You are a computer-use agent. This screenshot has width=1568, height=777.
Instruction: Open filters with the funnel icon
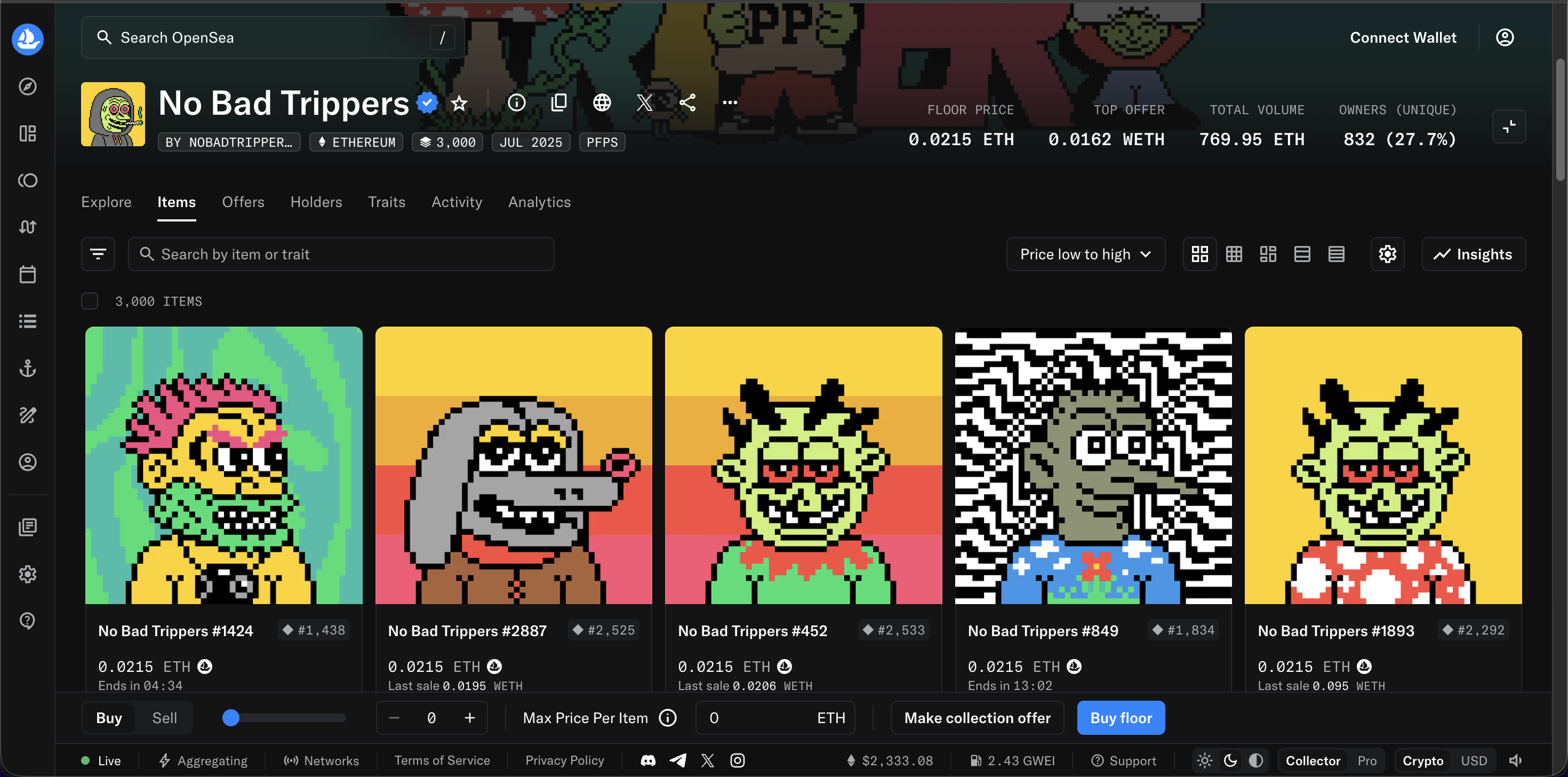(x=98, y=254)
